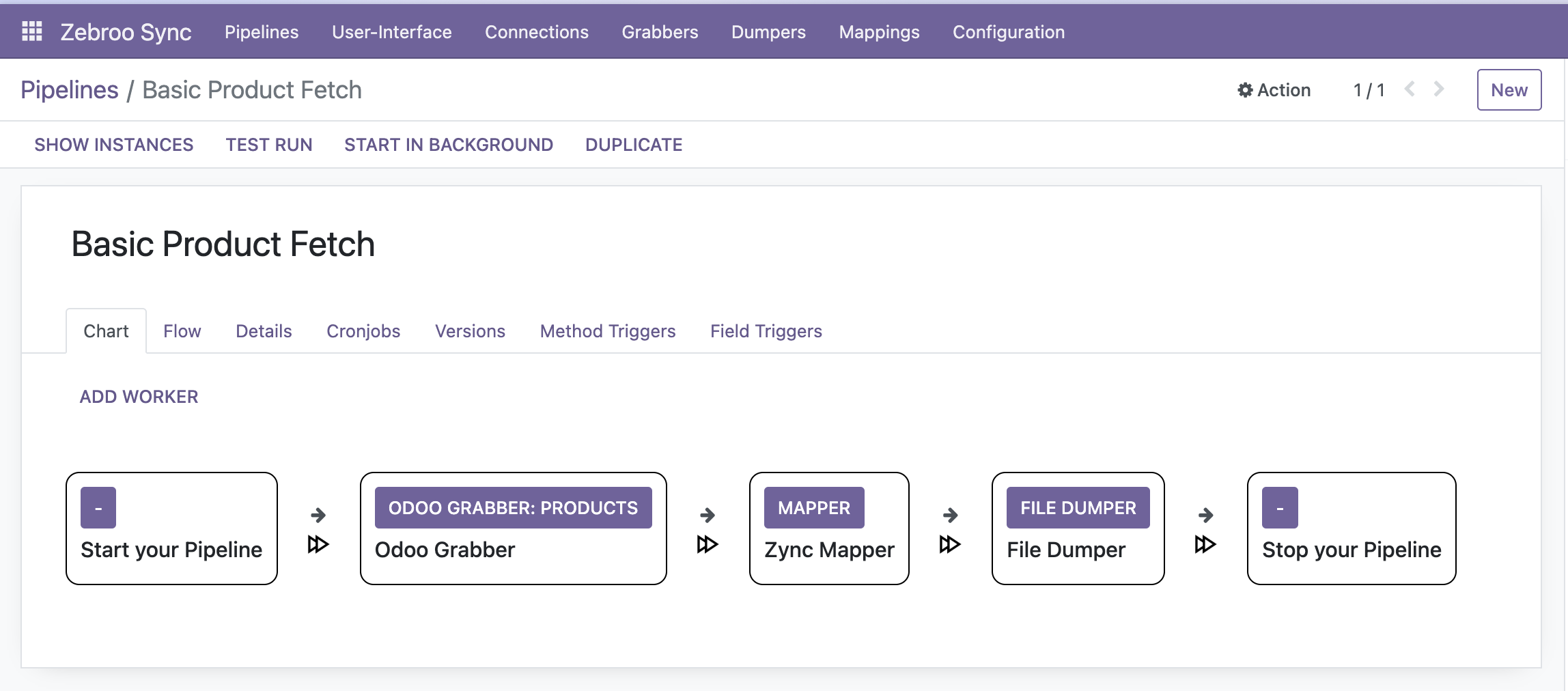The image size is (1568, 691).
Task: Click the Stop your Pipeline label
Action: [x=1352, y=550]
